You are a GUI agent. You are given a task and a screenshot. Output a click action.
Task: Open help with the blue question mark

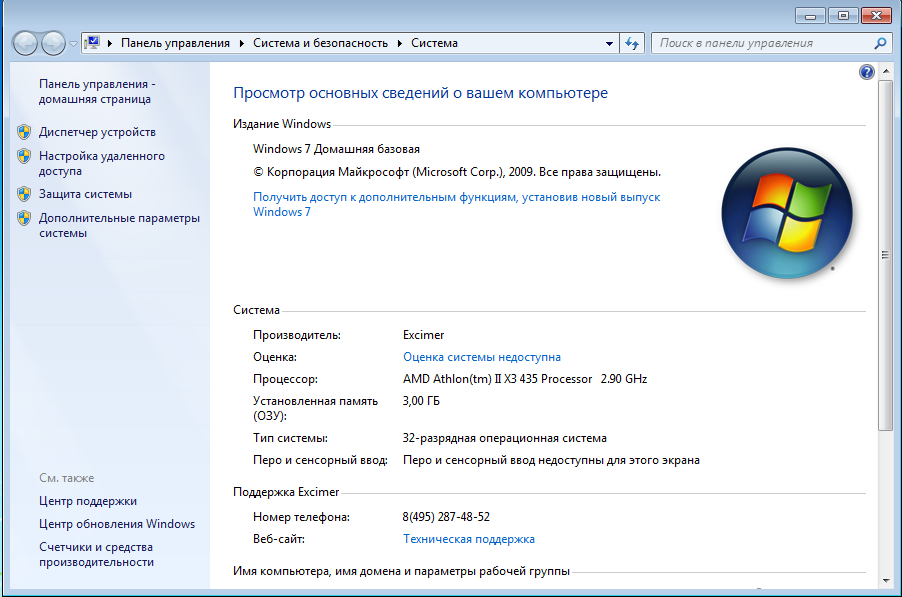point(866,72)
